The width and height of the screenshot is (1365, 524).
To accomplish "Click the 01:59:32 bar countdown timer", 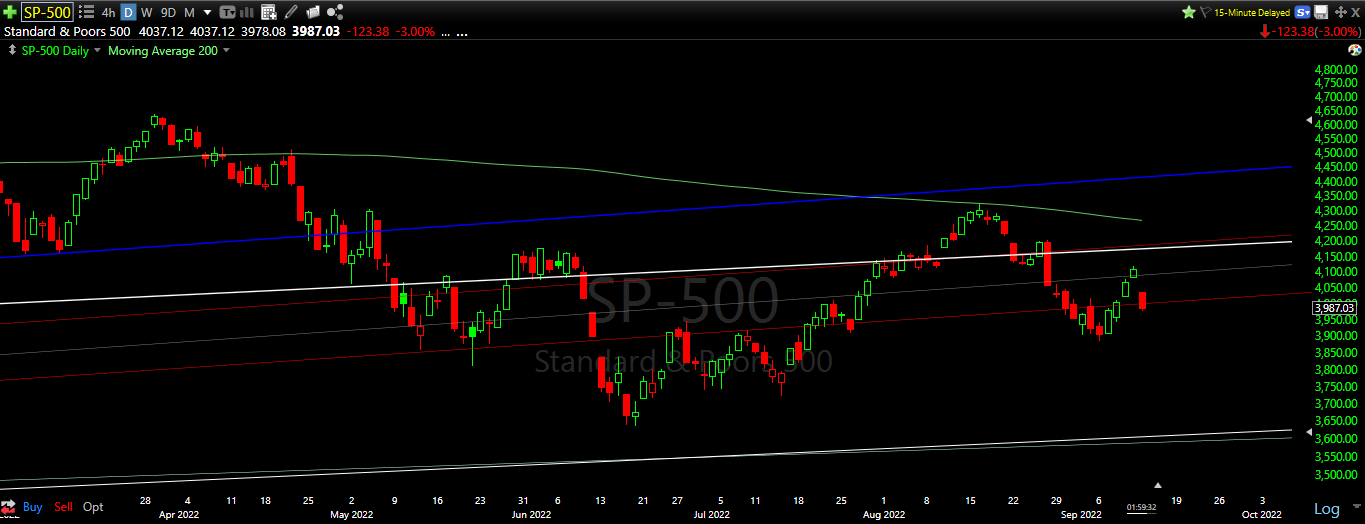I will 1143,507.
